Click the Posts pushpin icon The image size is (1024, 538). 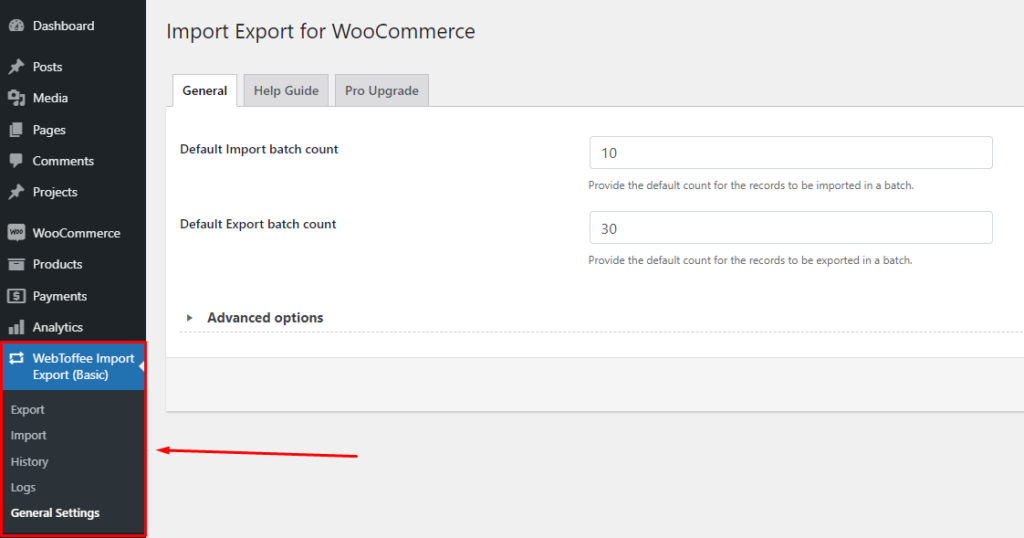[16, 67]
